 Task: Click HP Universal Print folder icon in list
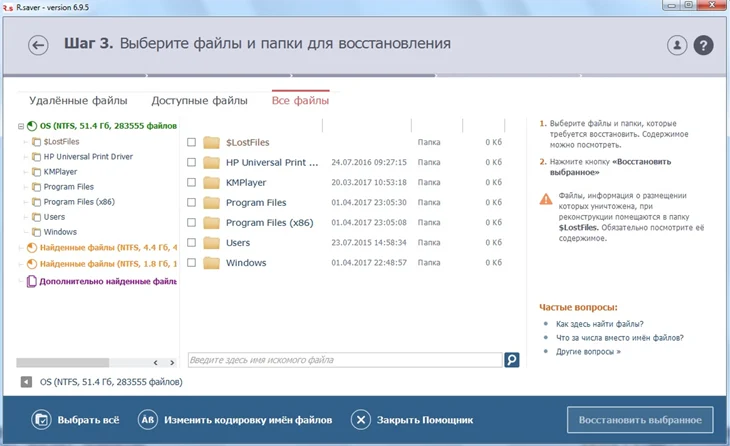(x=211, y=162)
